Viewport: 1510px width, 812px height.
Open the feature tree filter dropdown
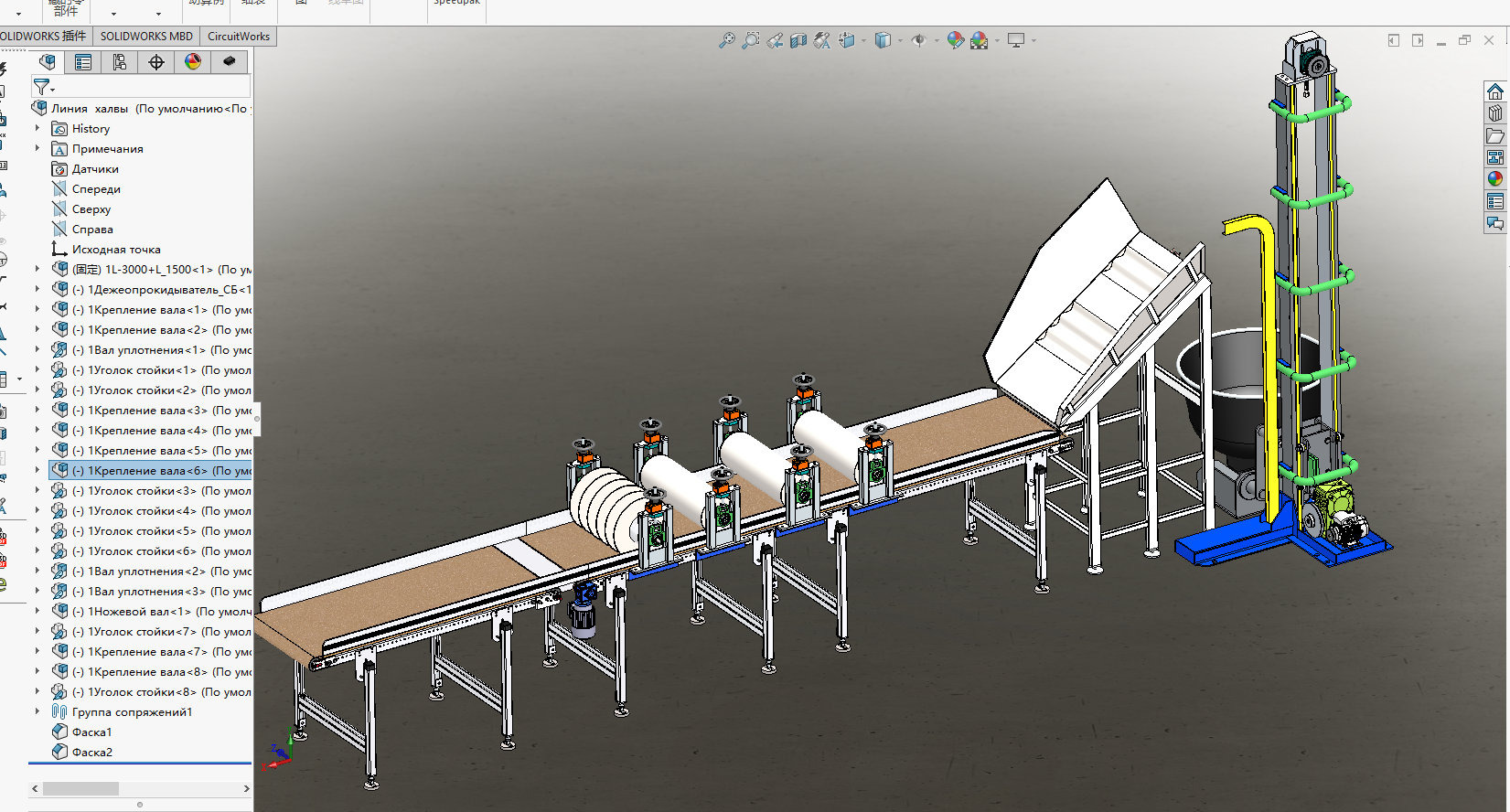(44, 87)
